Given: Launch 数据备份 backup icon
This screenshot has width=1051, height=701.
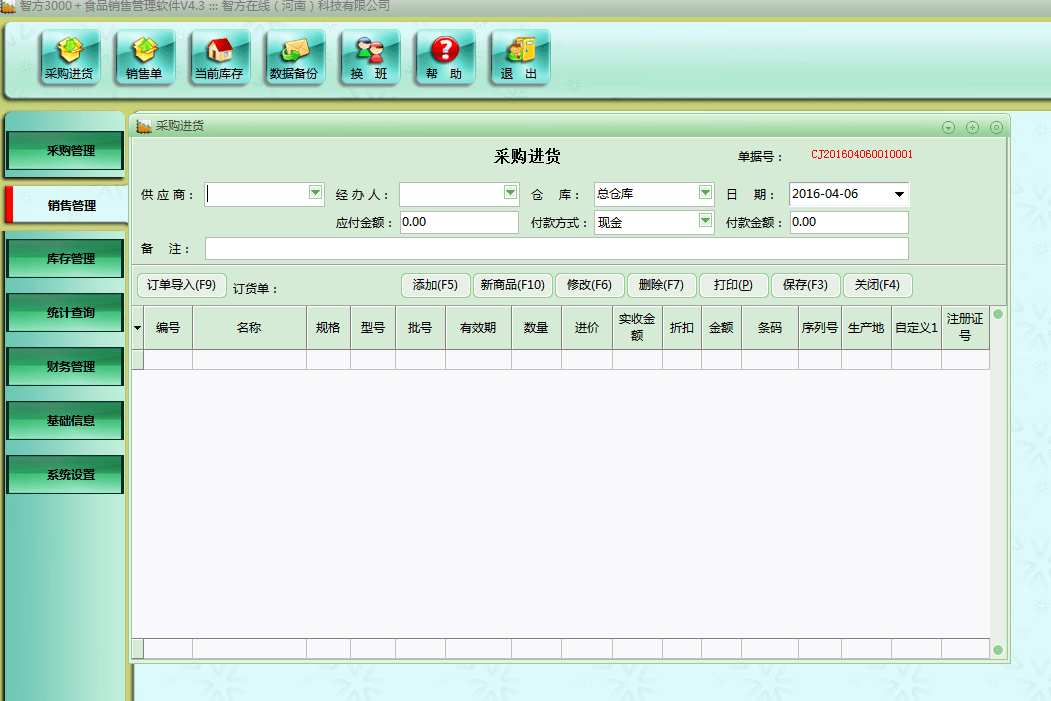Looking at the screenshot, I should [294, 57].
